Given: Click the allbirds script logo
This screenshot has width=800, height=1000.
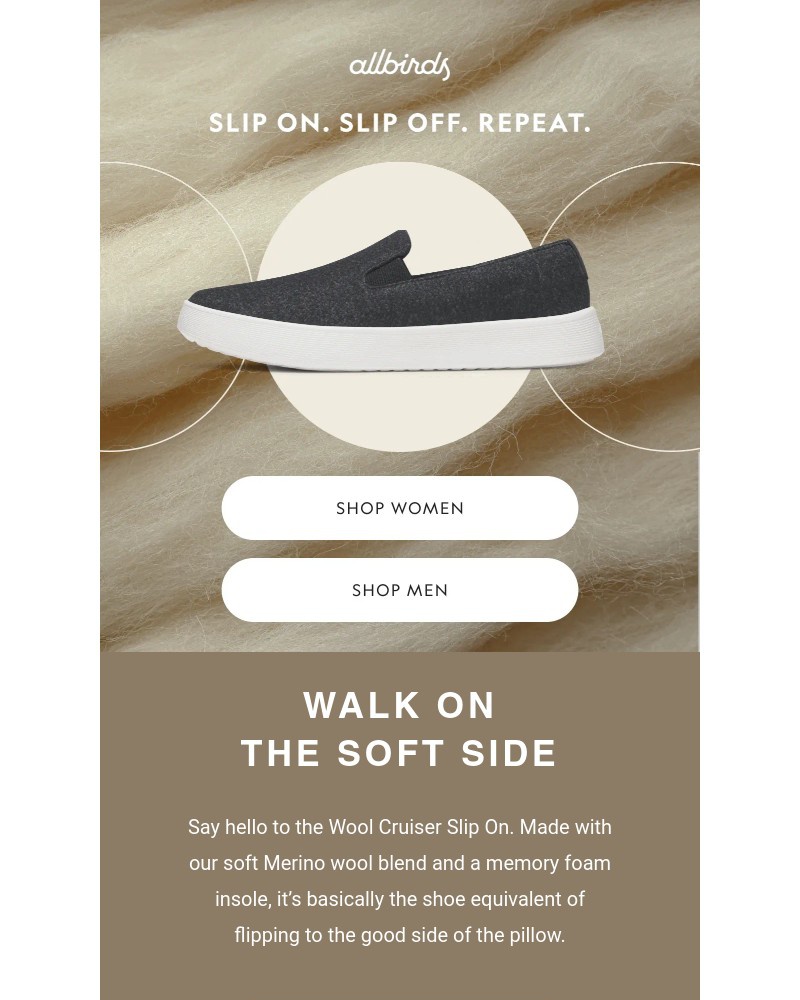Looking at the screenshot, I should (399, 66).
